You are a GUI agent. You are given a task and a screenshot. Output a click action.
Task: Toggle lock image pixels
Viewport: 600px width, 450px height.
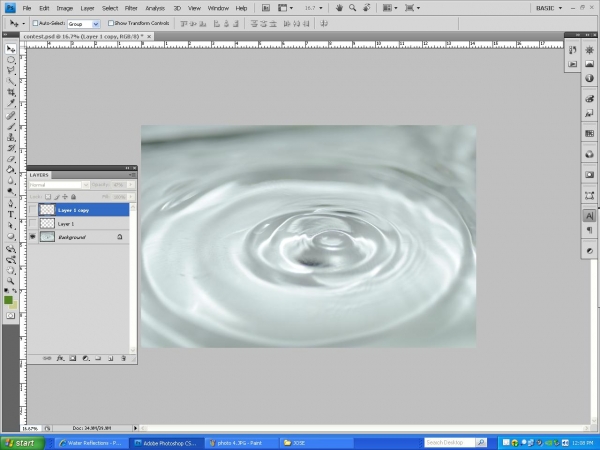coord(57,197)
